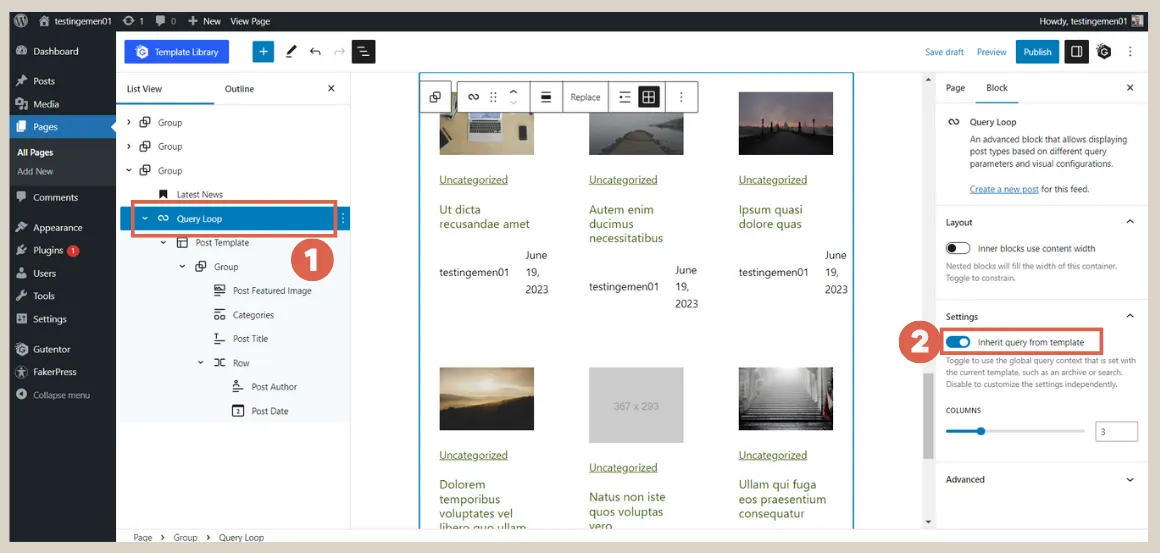Click the Query Loop block type icon in toolbar

(x=473, y=97)
